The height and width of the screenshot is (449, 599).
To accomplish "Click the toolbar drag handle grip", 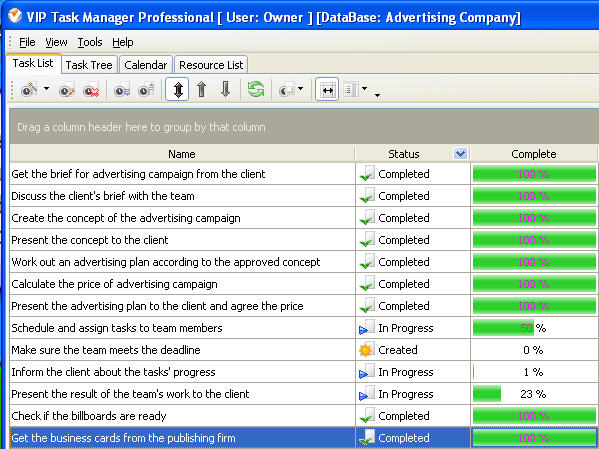I will [x=12, y=90].
